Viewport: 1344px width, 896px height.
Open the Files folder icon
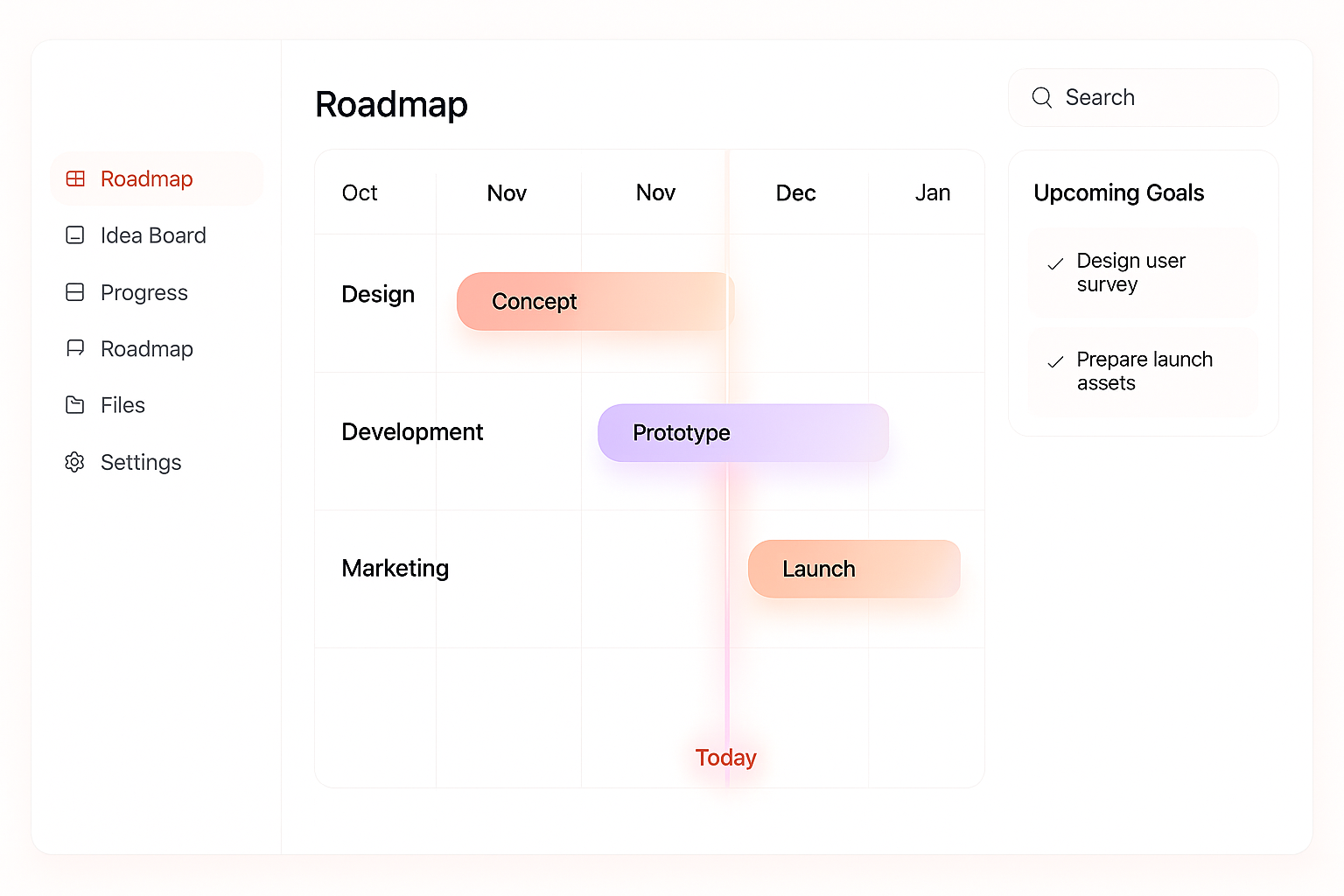(75, 405)
